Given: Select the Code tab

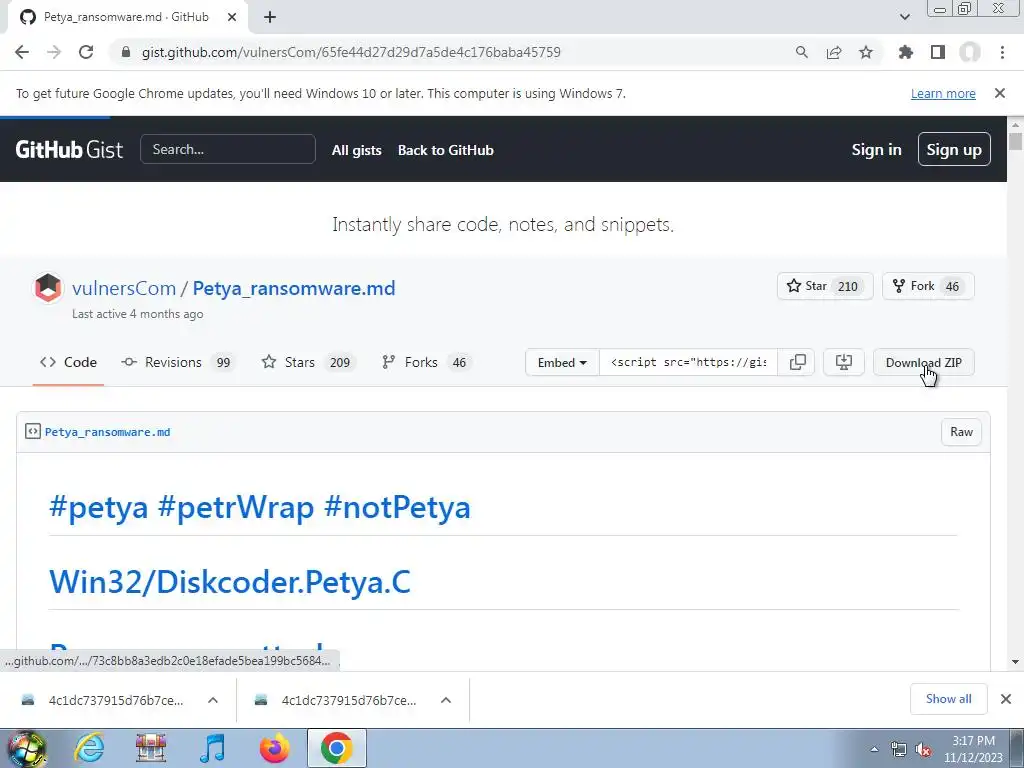Looking at the screenshot, I should [69, 362].
